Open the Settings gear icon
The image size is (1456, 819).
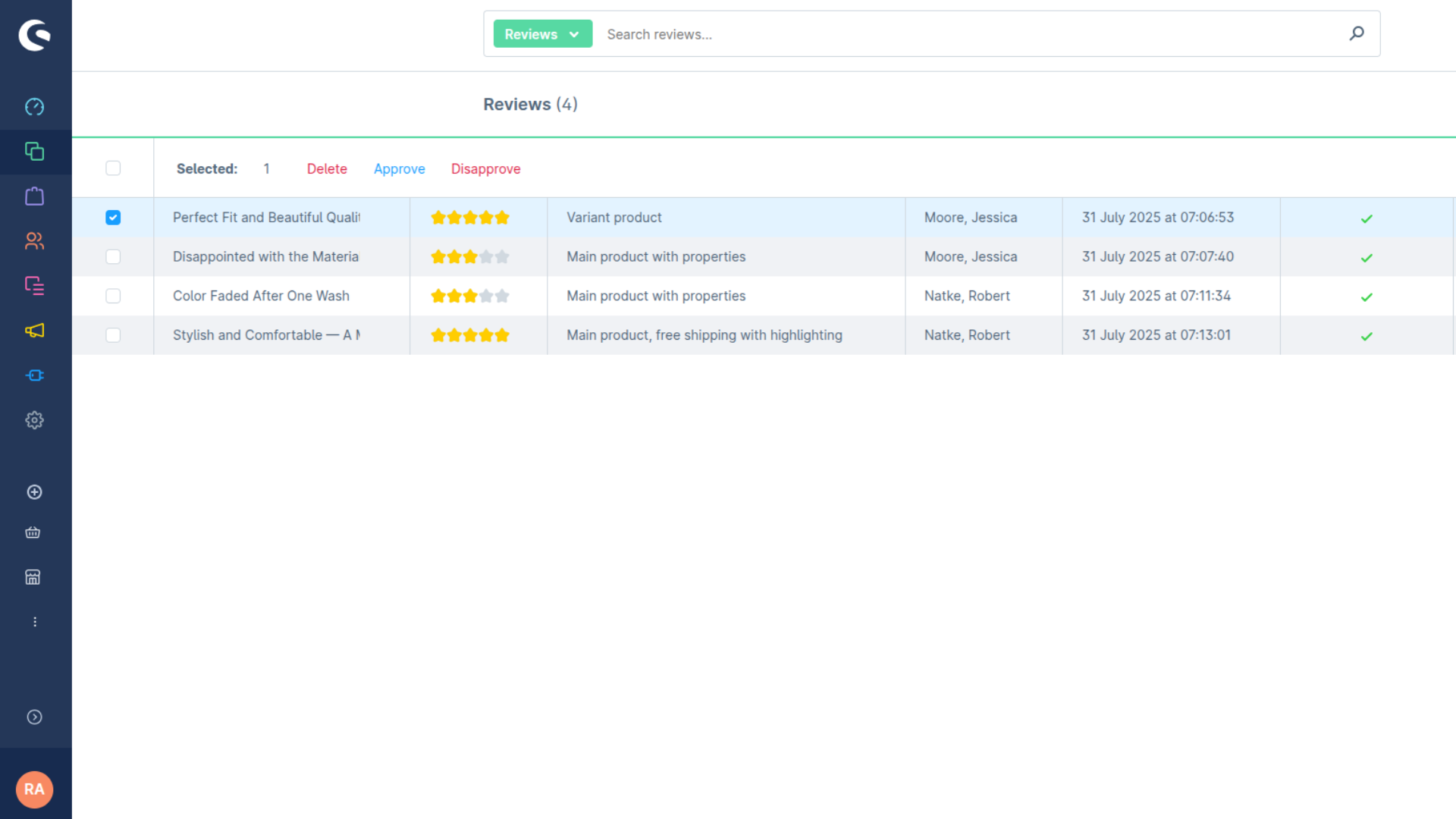click(x=34, y=420)
